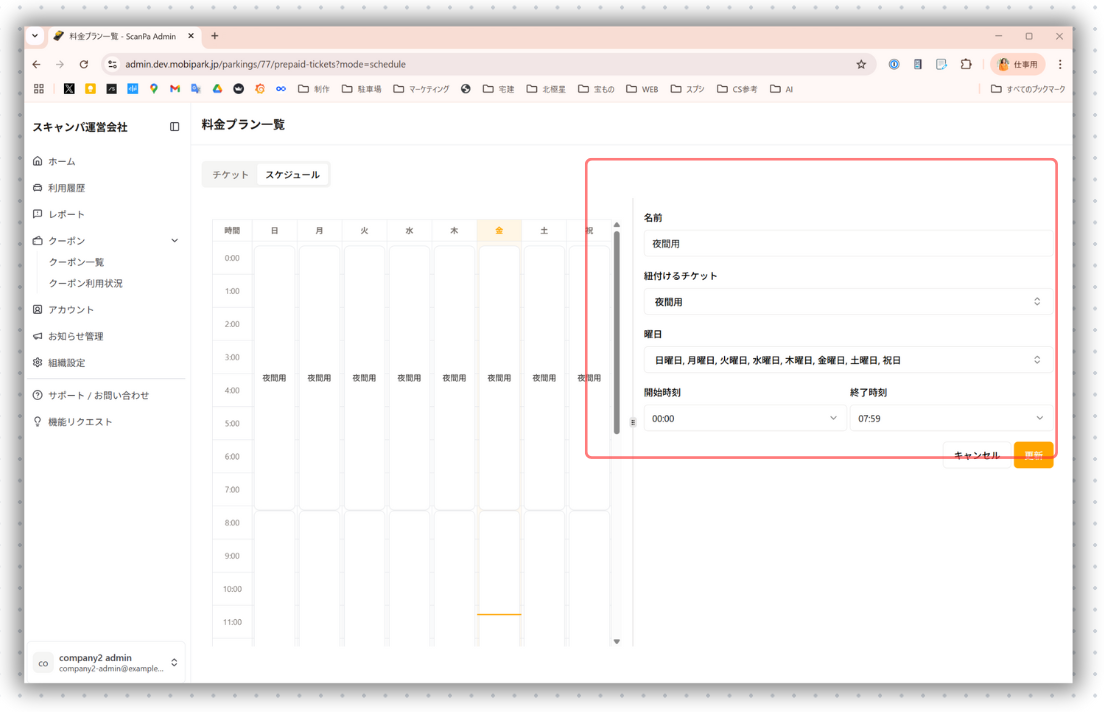Reload the page in browser
Screen dimensions: 1104x712
pos(84,64)
